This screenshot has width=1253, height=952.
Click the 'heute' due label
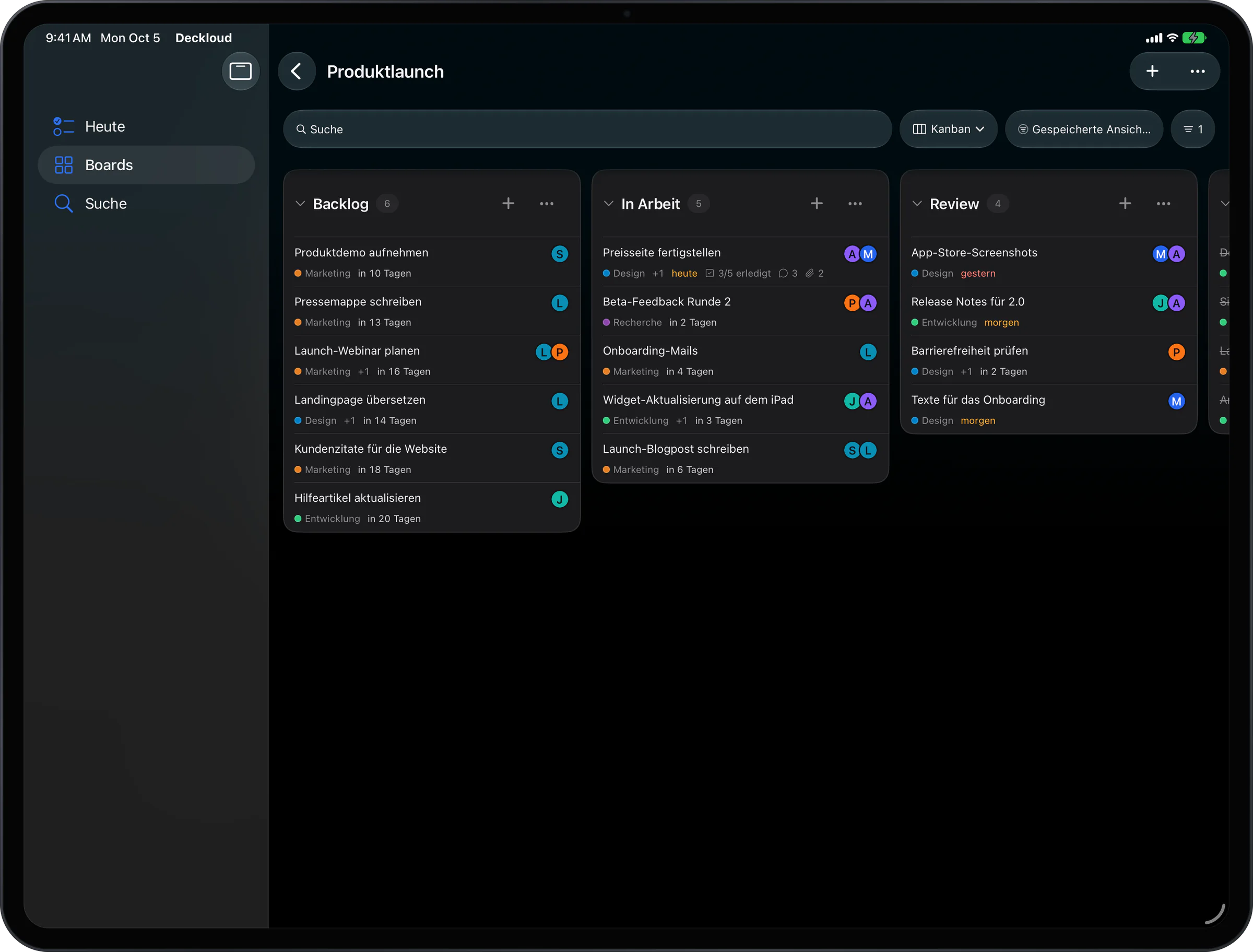coord(684,273)
